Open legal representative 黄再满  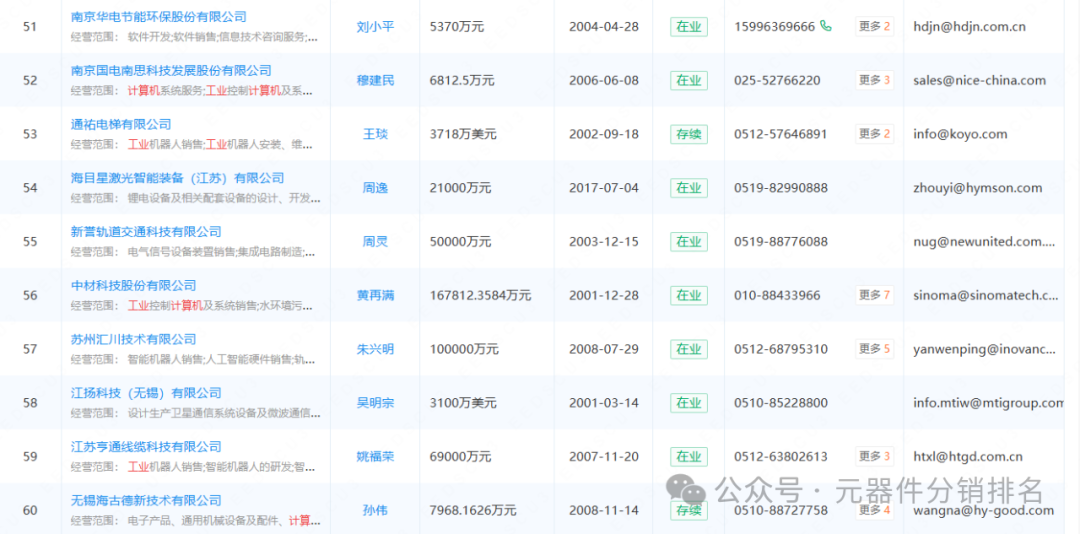tap(375, 296)
